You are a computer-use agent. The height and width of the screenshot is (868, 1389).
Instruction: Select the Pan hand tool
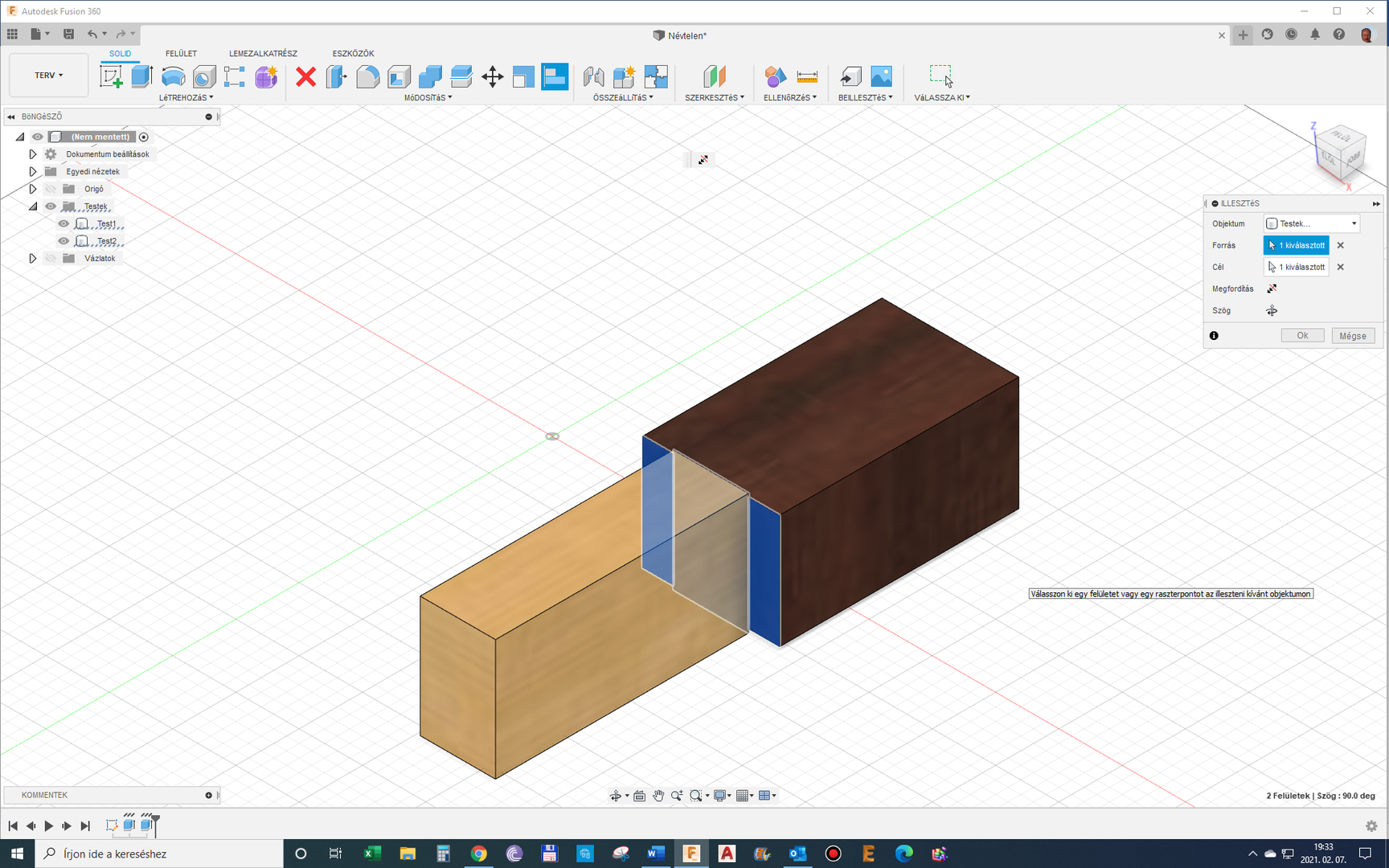point(658,796)
